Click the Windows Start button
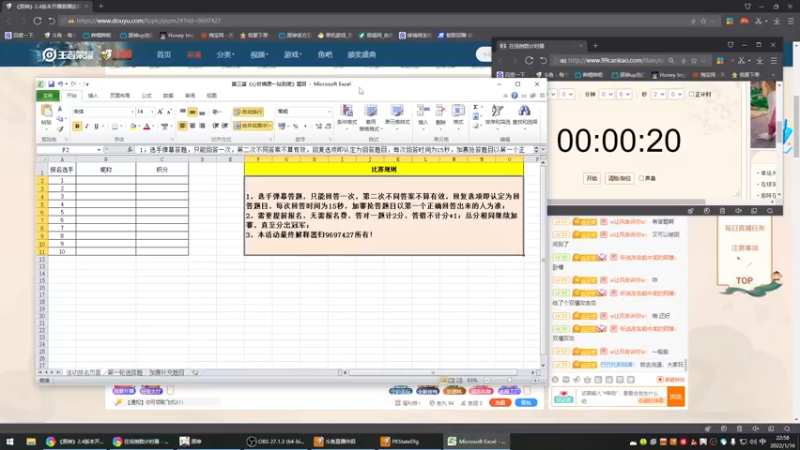Viewport: 800px width, 450px height. pyautogui.click(x=10, y=441)
